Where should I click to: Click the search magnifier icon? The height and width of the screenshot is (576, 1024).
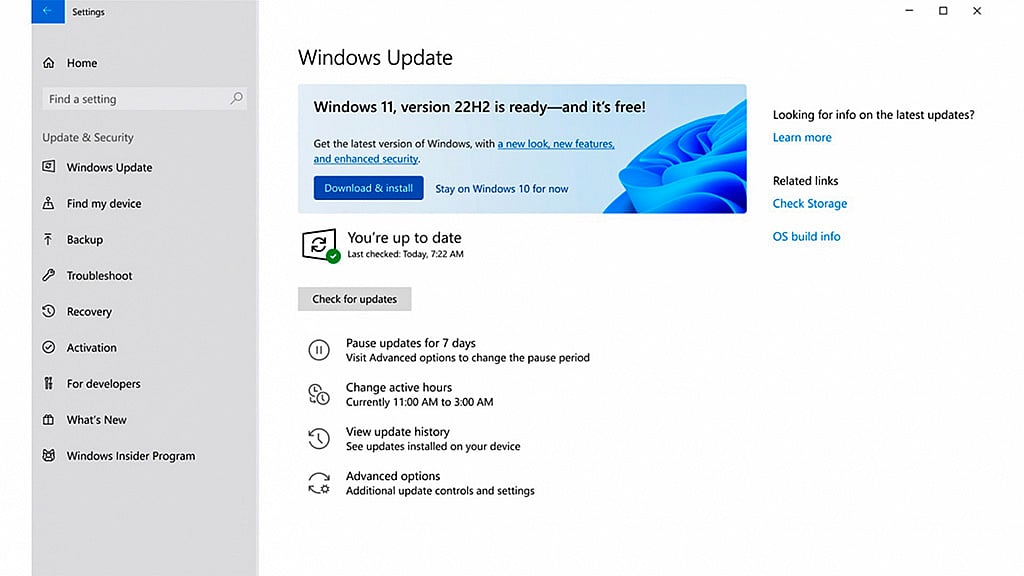point(236,99)
